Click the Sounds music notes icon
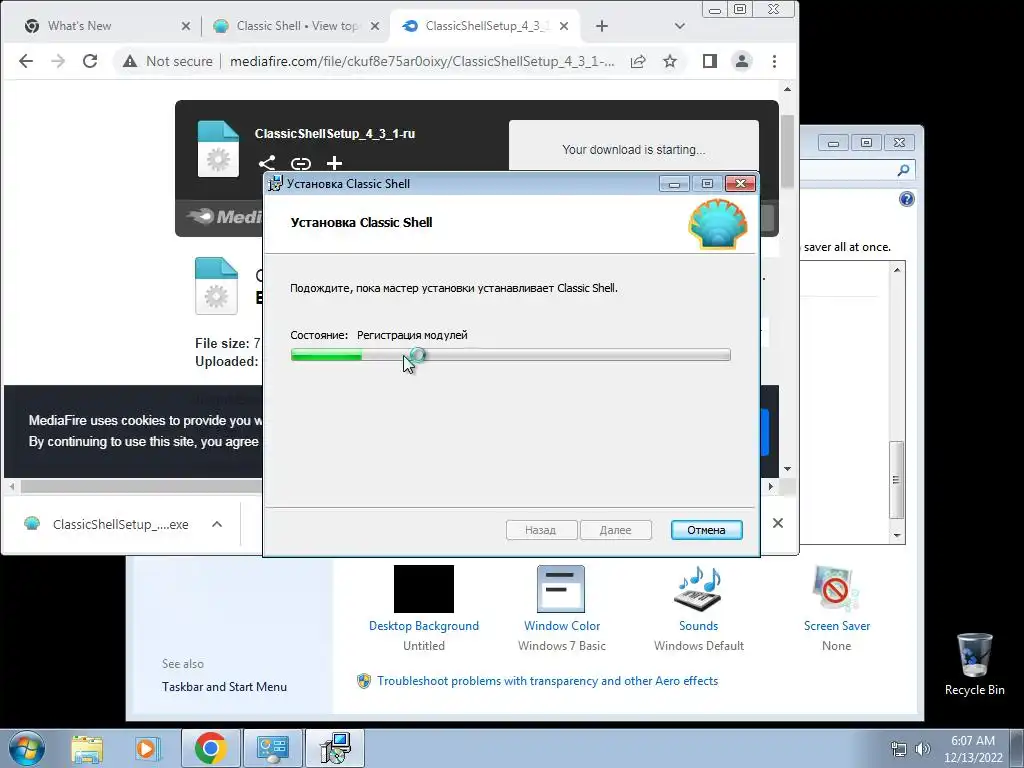The width and height of the screenshot is (1024, 768). [698, 589]
